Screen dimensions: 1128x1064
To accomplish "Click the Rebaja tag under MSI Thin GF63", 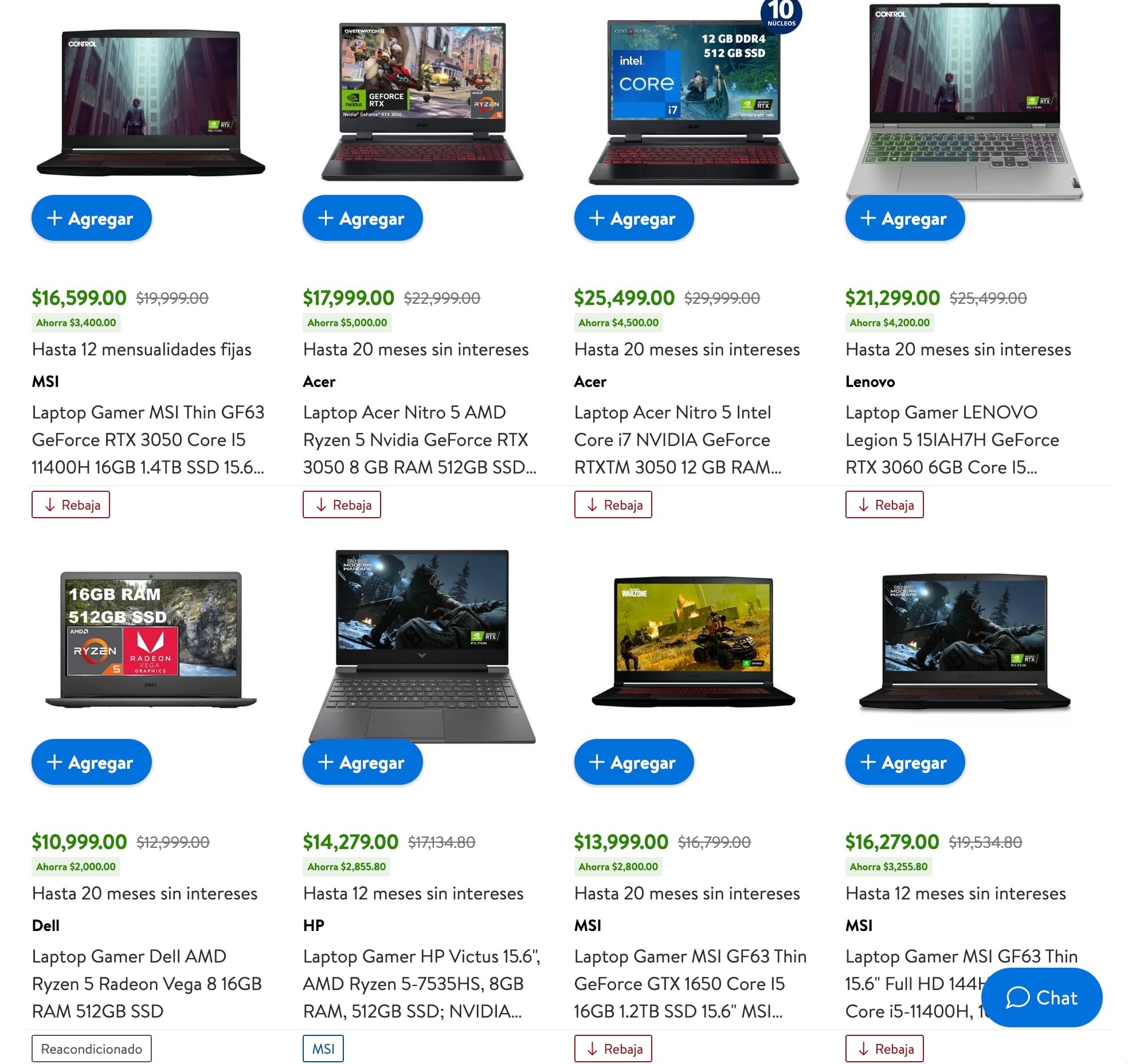I will tap(71, 504).
